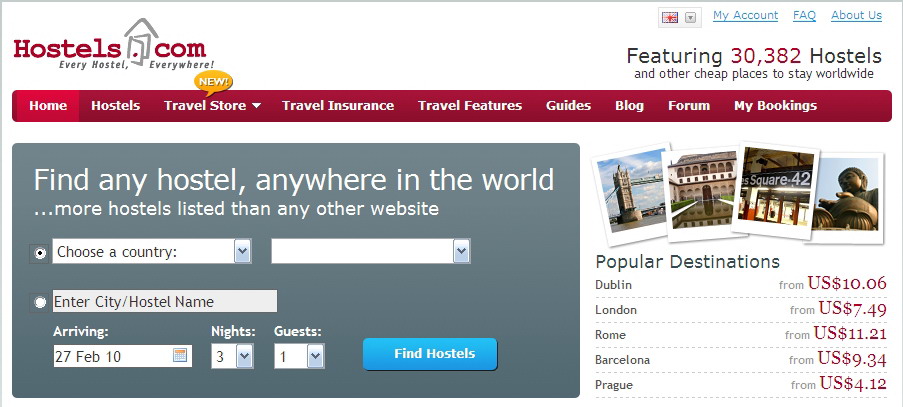Open the My Account link
Screen dimensions: 903x407
745,16
